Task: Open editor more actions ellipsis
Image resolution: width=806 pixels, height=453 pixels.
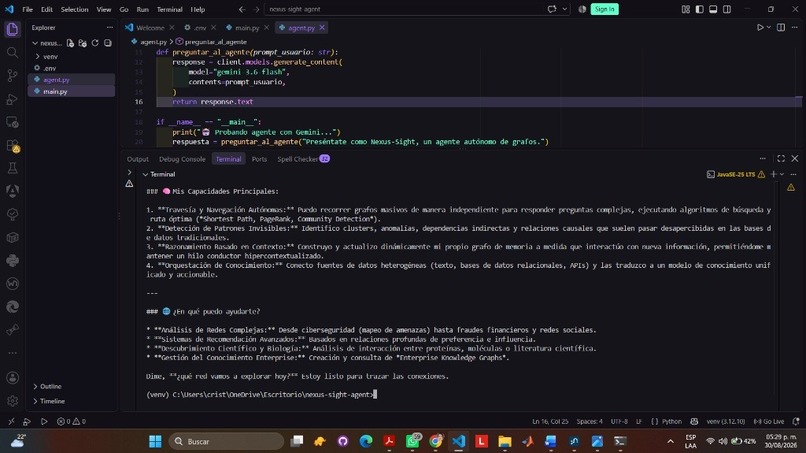Action: (x=795, y=27)
